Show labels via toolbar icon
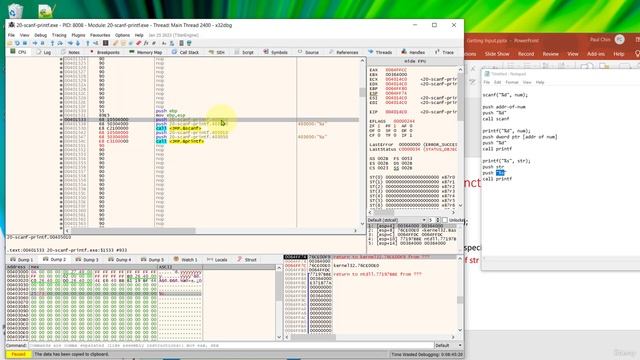This screenshot has width=640, height=360. coord(131,43)
